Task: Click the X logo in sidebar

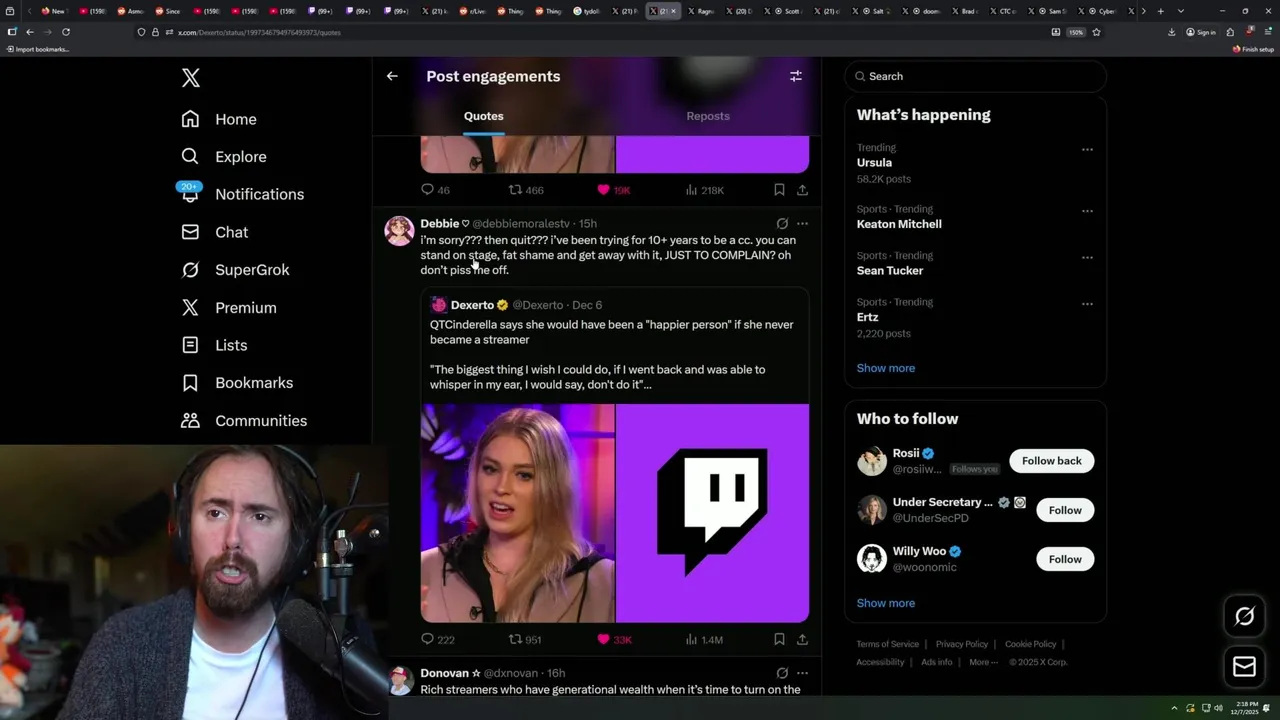Action: click(191, 78)
